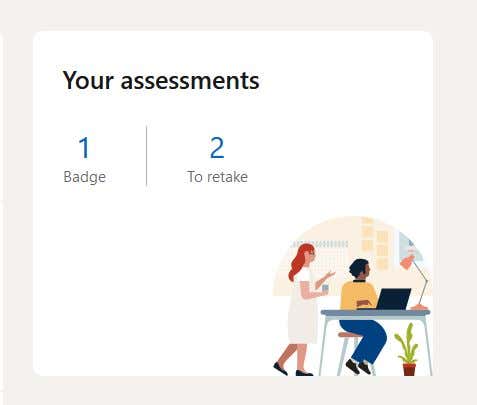Open the Badge count number 1
Image resolution: width=477 pixels, height=405 pixels.
pyautogui.click(x=84, y=148)
